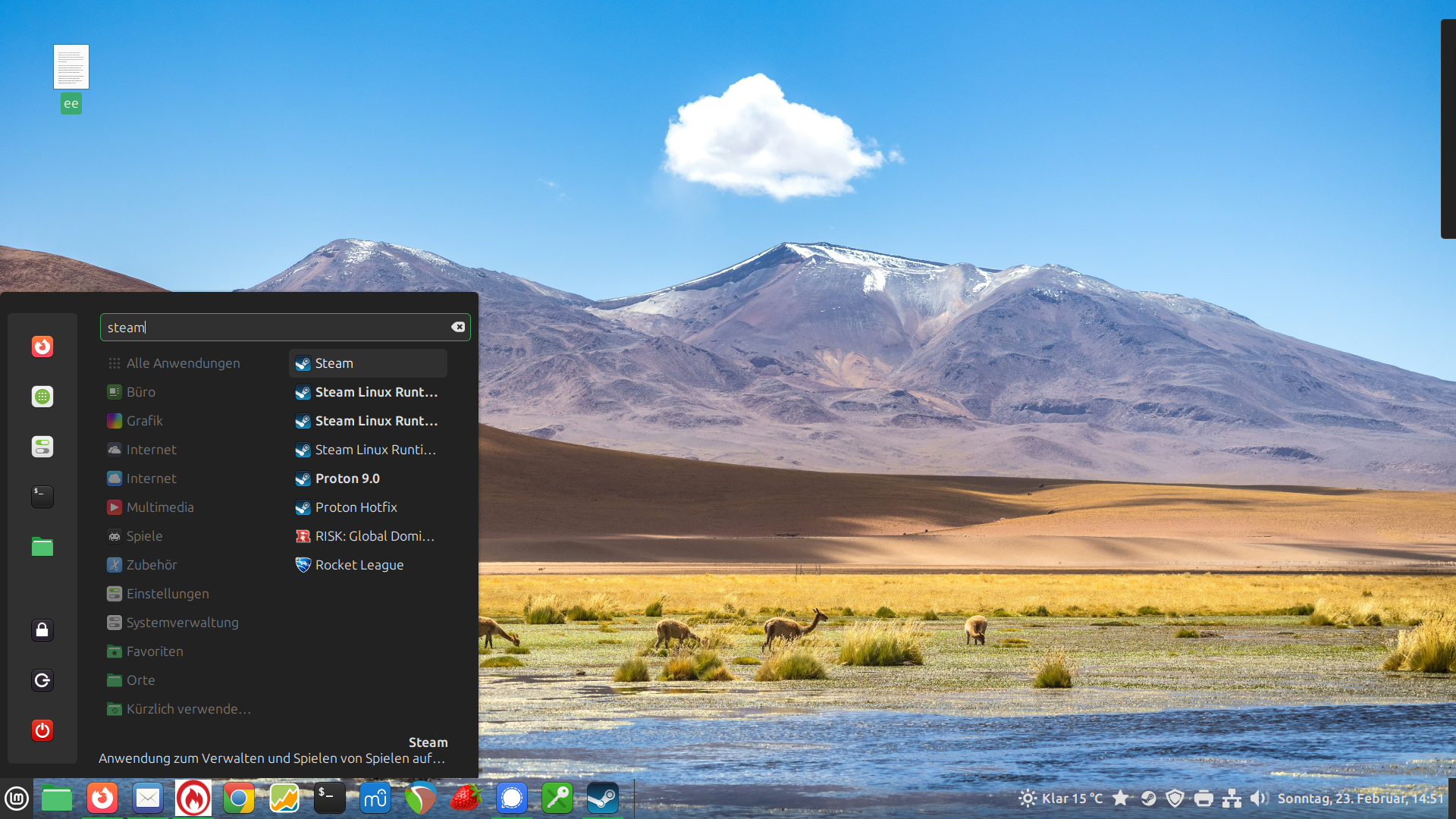Launch Terminal from the menu favorites sidebar
The width and height of the screenshot is (1456, 819).
coord(42,497)
